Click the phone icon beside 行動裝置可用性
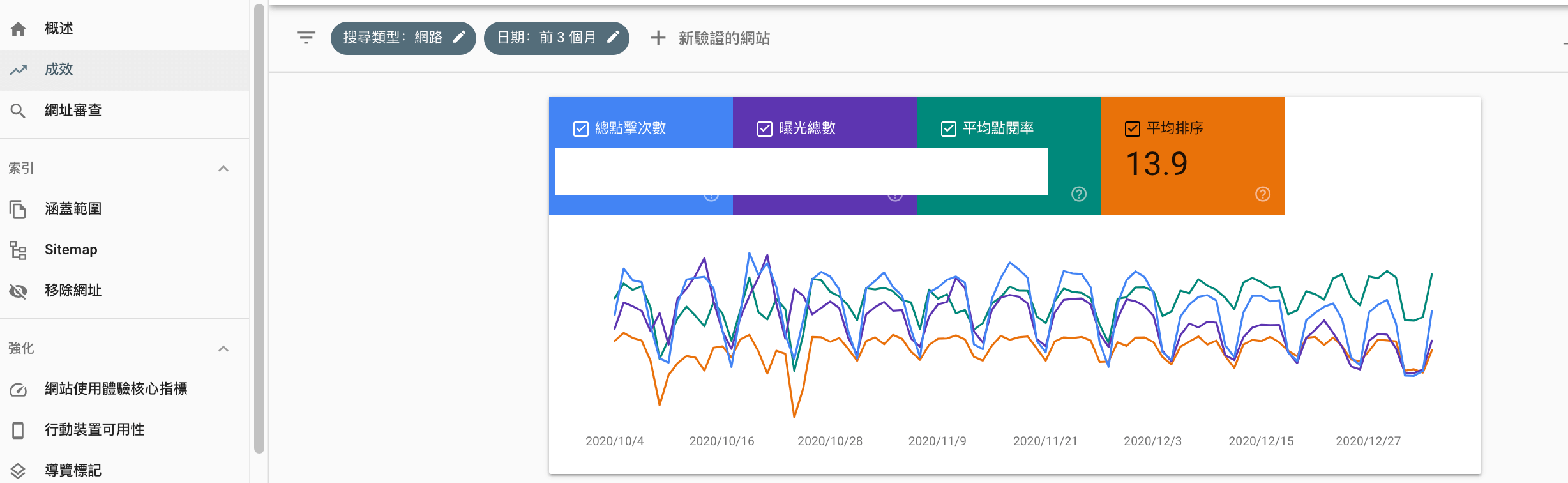Image resolution: width=1568 pixels, height=483 pixels. [x=19, y=430]
